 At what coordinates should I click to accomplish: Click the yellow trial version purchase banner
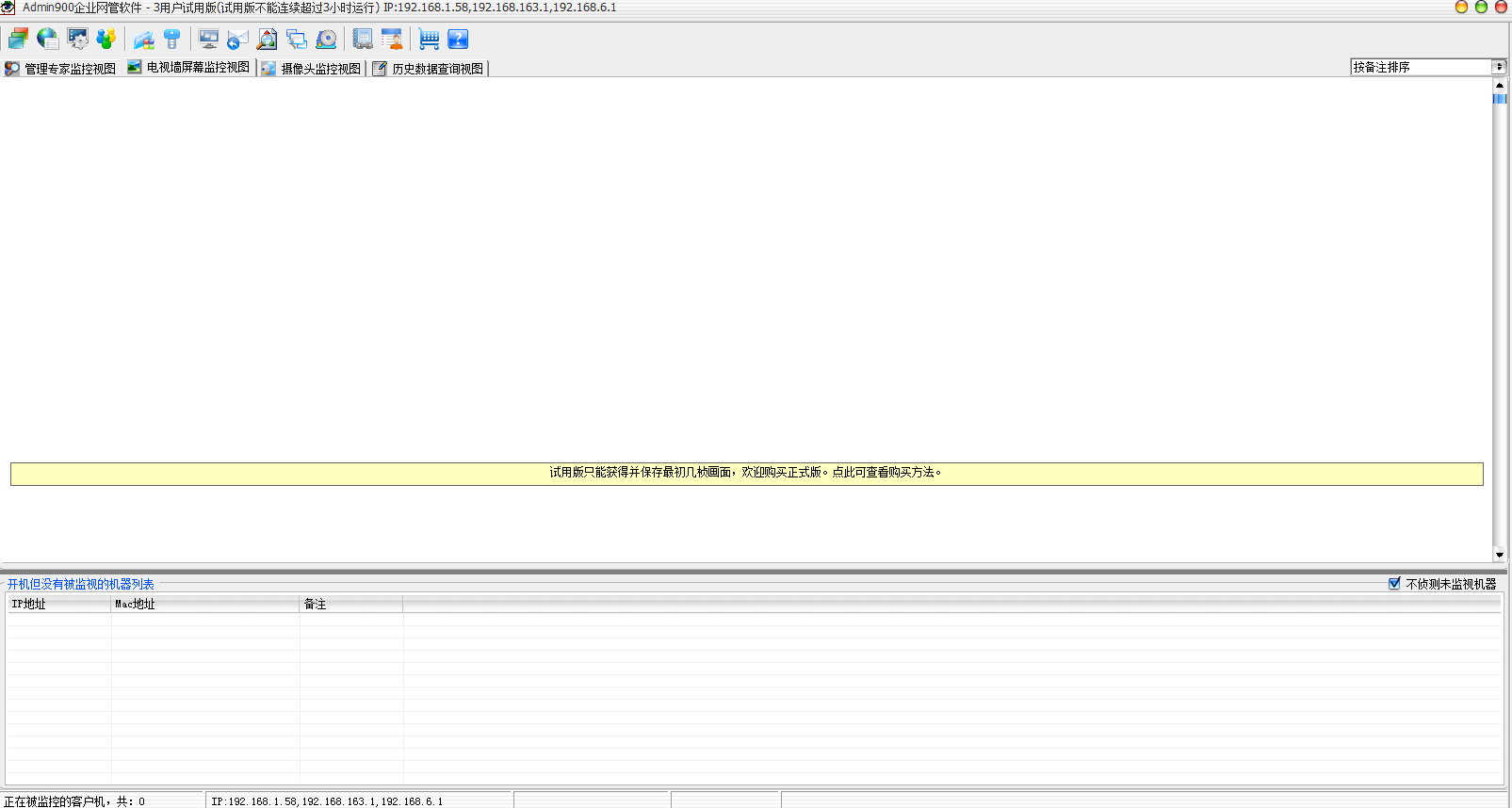click(x=746, y=473)
